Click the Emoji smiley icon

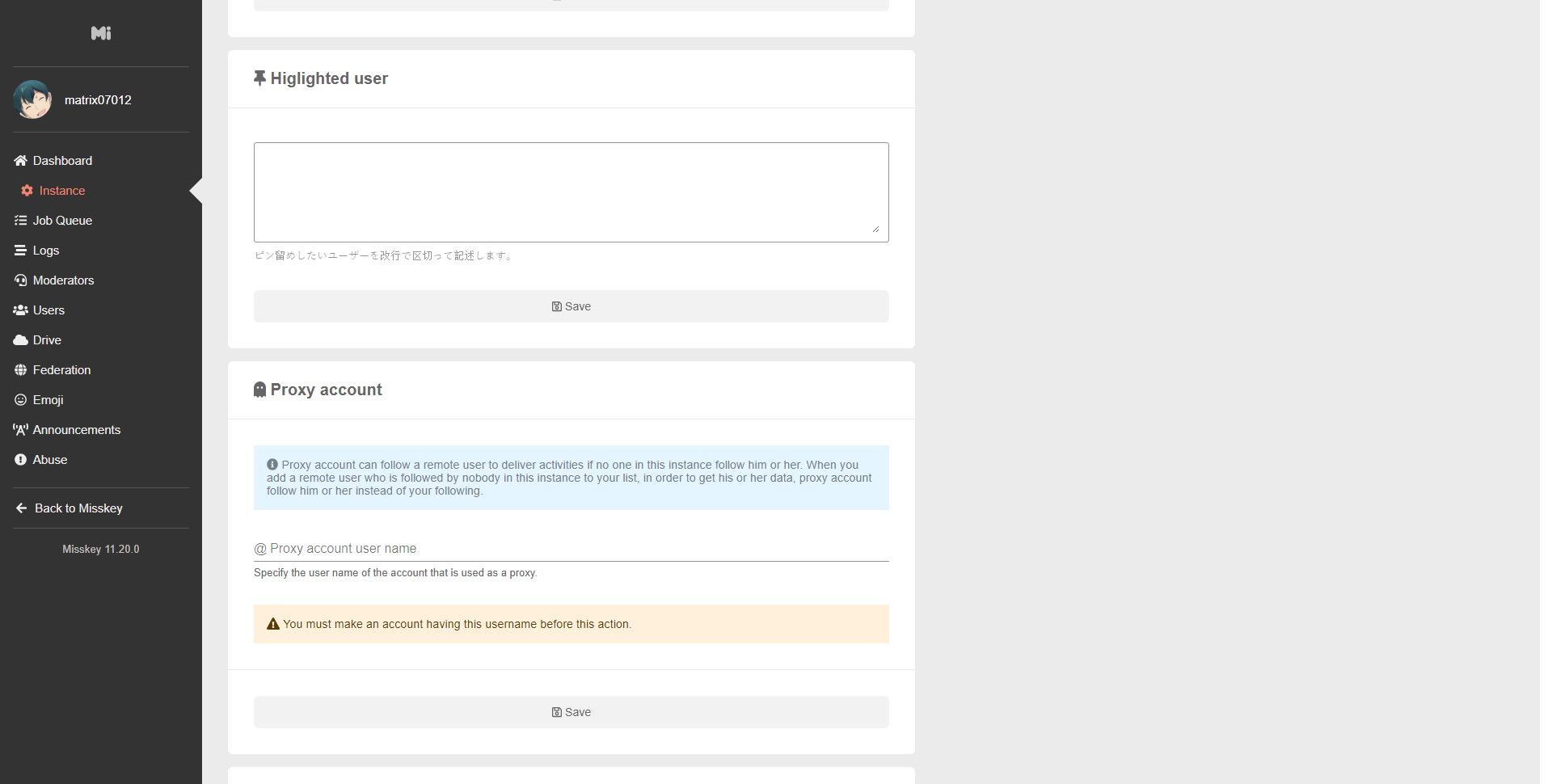(21, 400)
